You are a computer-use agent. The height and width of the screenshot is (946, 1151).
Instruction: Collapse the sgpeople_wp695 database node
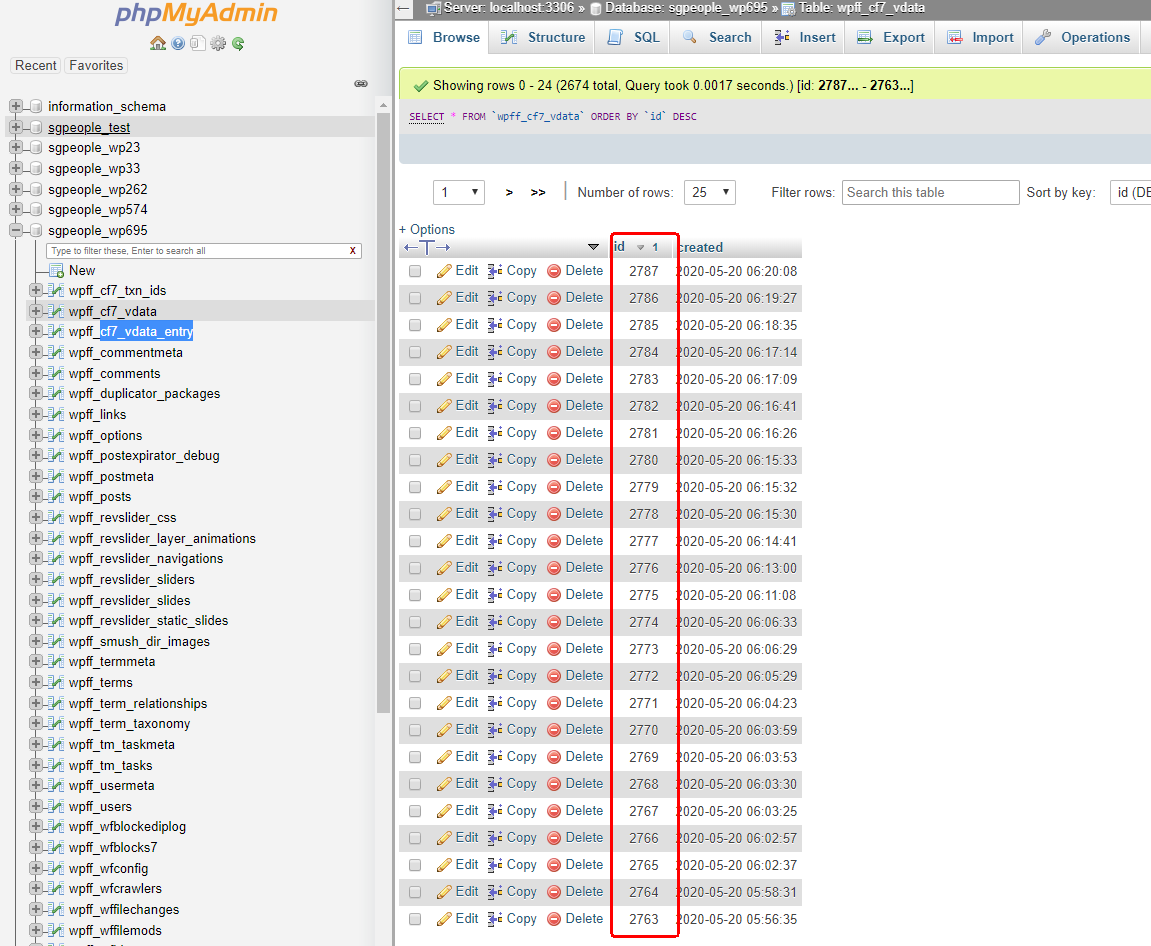(16, 231)
